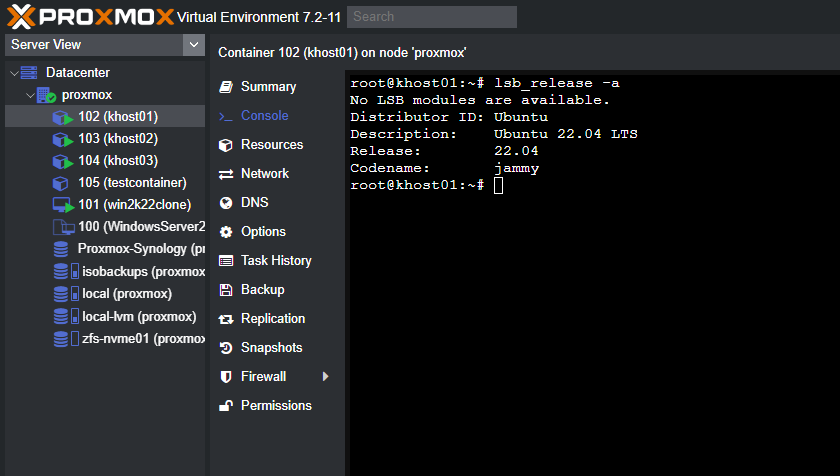Screen dimensions: 840x476
Task: Click the win2k22clone VM monitor icon
Action: click(x=62, y=205)
